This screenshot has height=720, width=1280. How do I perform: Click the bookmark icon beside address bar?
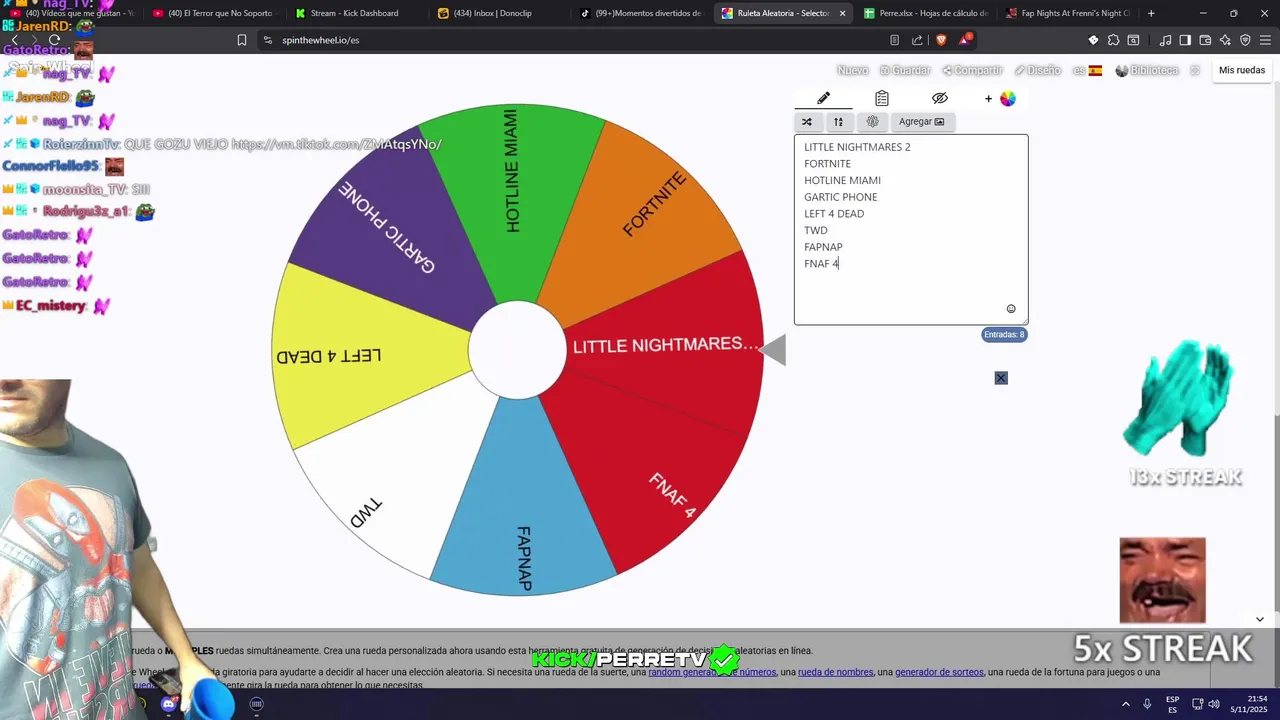pos(242,40)
